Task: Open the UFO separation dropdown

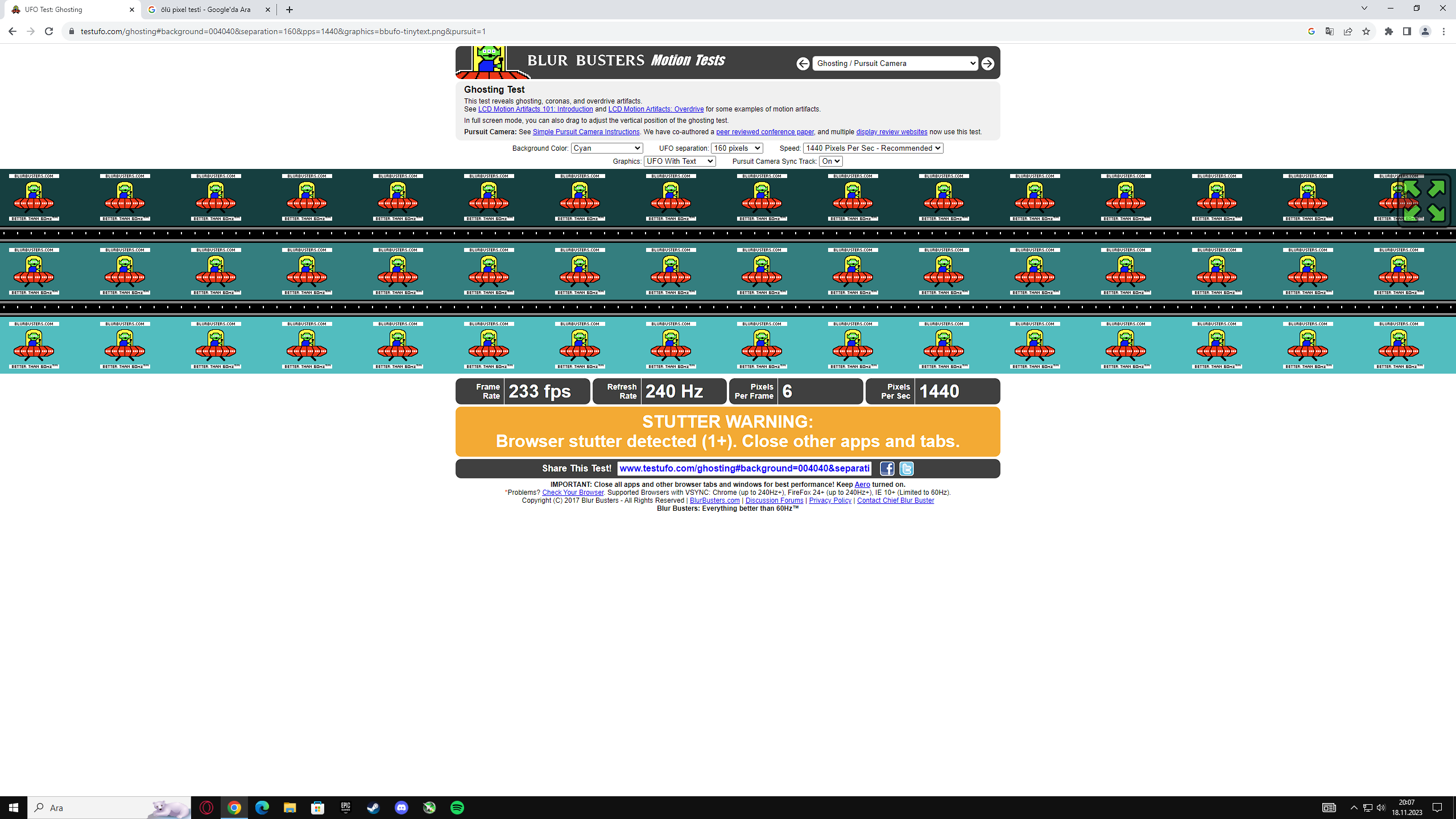Action: (737, 148)
